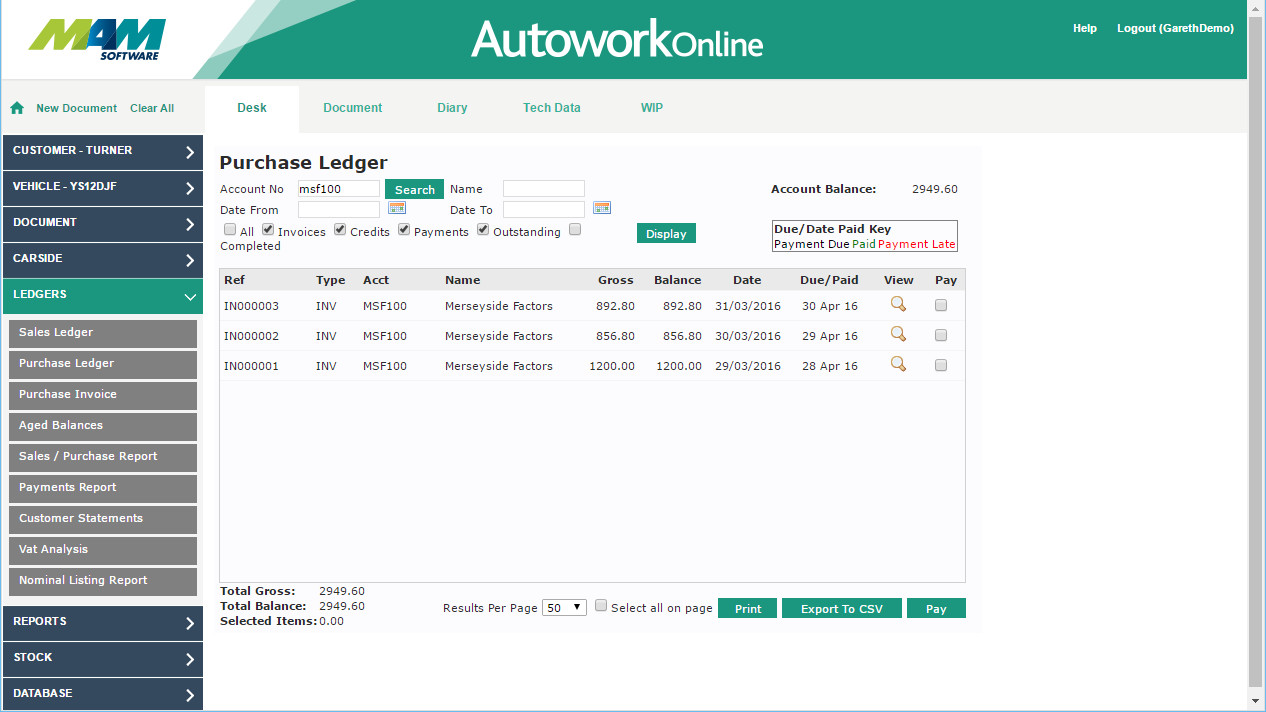Uncheck the Invoices filter checkbox
This screenshot has height=712, width=1266.
(268, 230)
